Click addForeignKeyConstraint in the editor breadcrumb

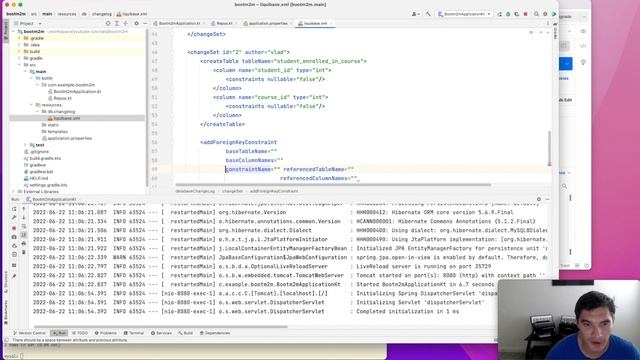click(274, 191)
